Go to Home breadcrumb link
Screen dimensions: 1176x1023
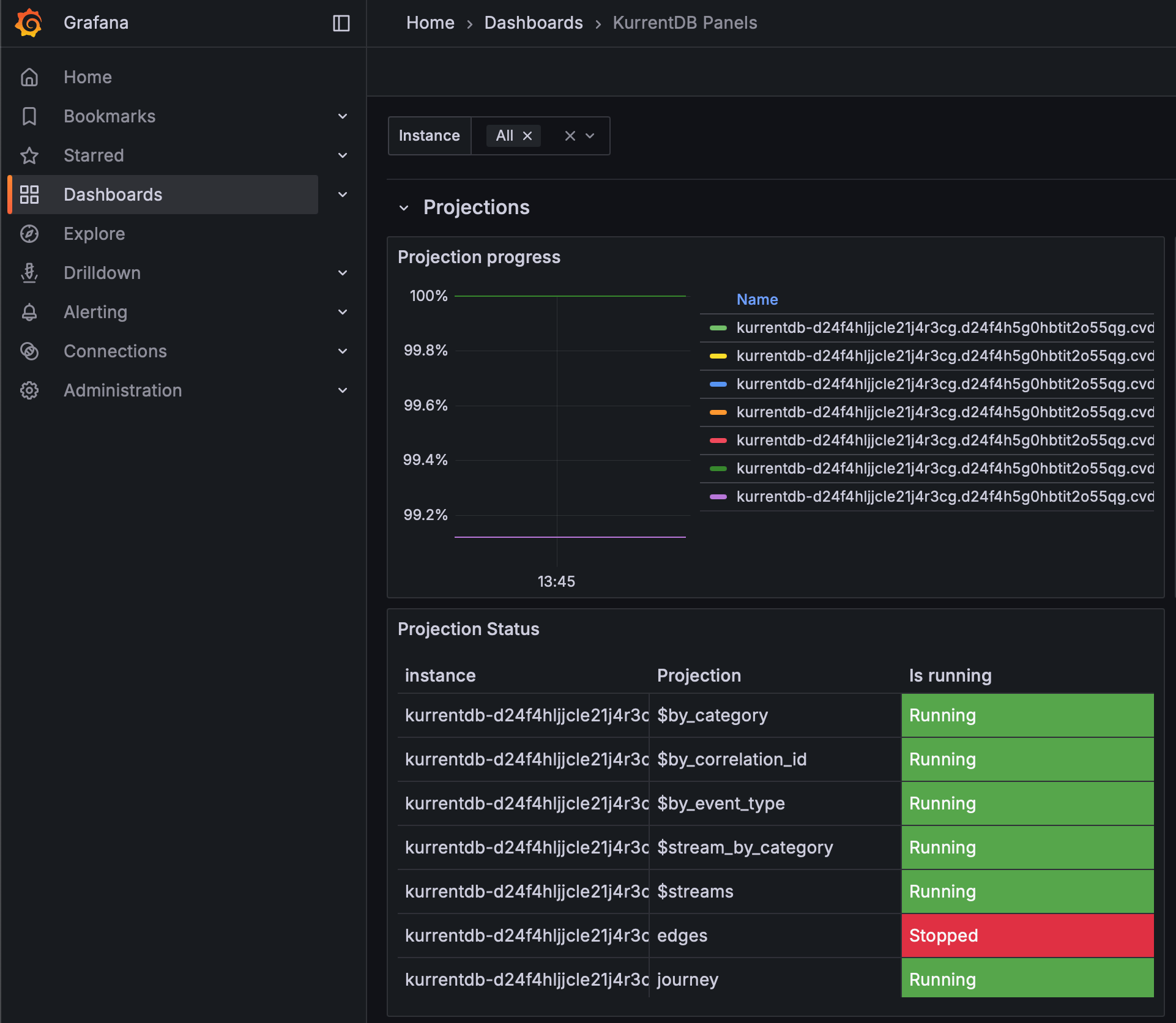click(430, 23)
